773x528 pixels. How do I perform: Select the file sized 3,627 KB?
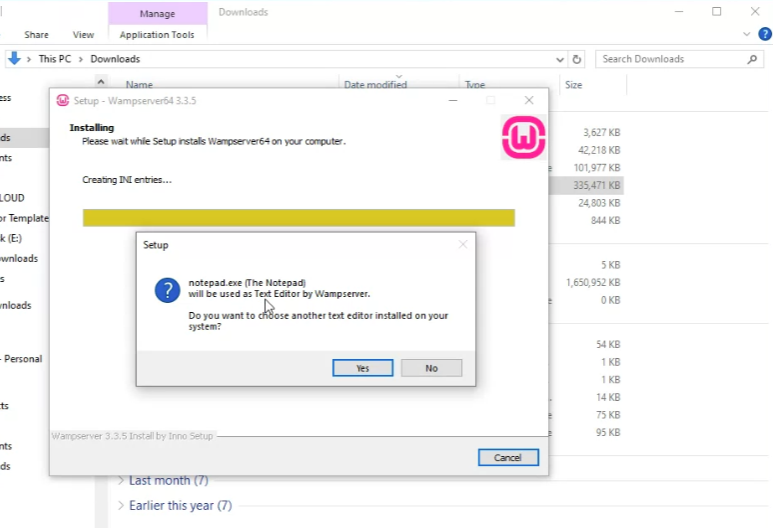601,133
